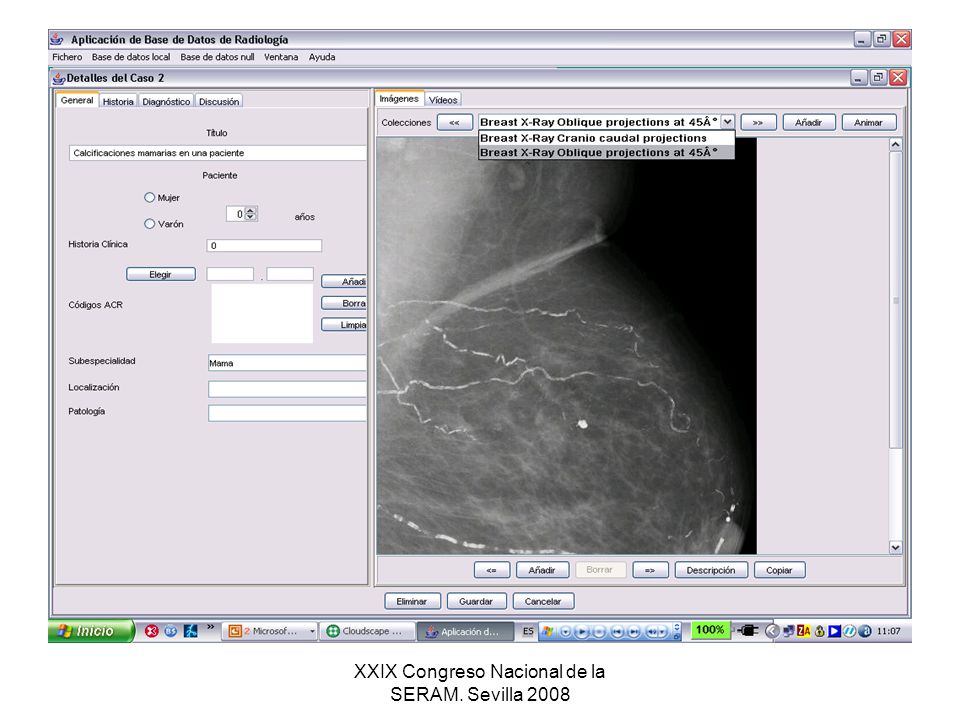Click the ES language indicator

528,631
